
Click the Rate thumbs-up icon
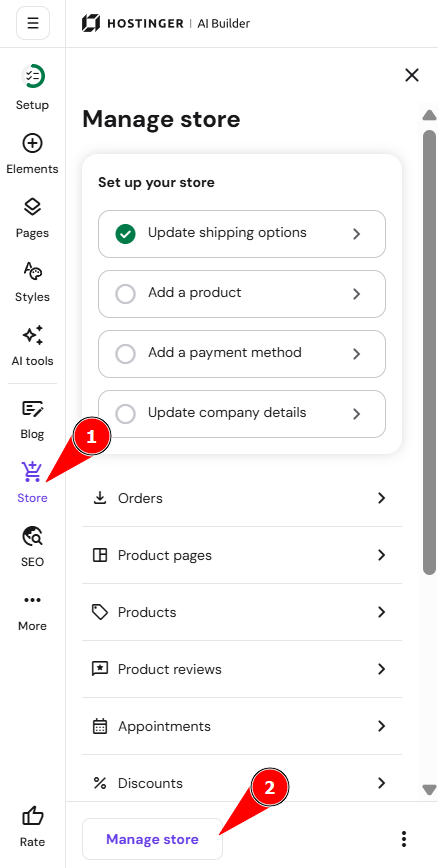(33, 816)
